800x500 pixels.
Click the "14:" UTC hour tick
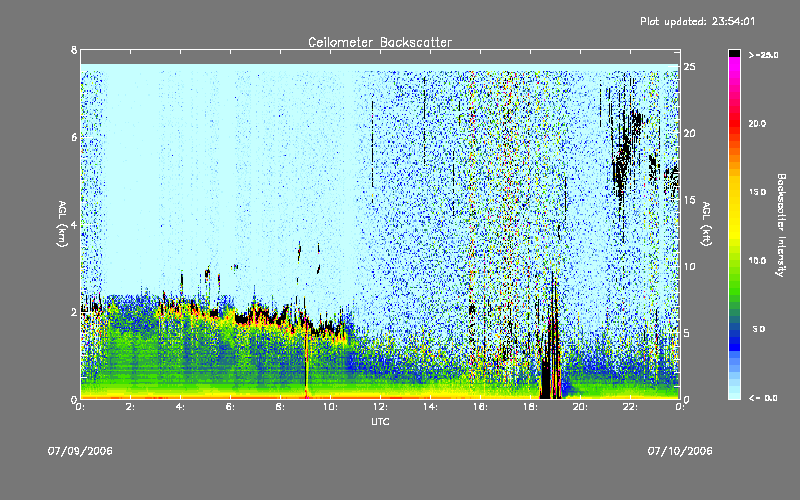(430, 407)
